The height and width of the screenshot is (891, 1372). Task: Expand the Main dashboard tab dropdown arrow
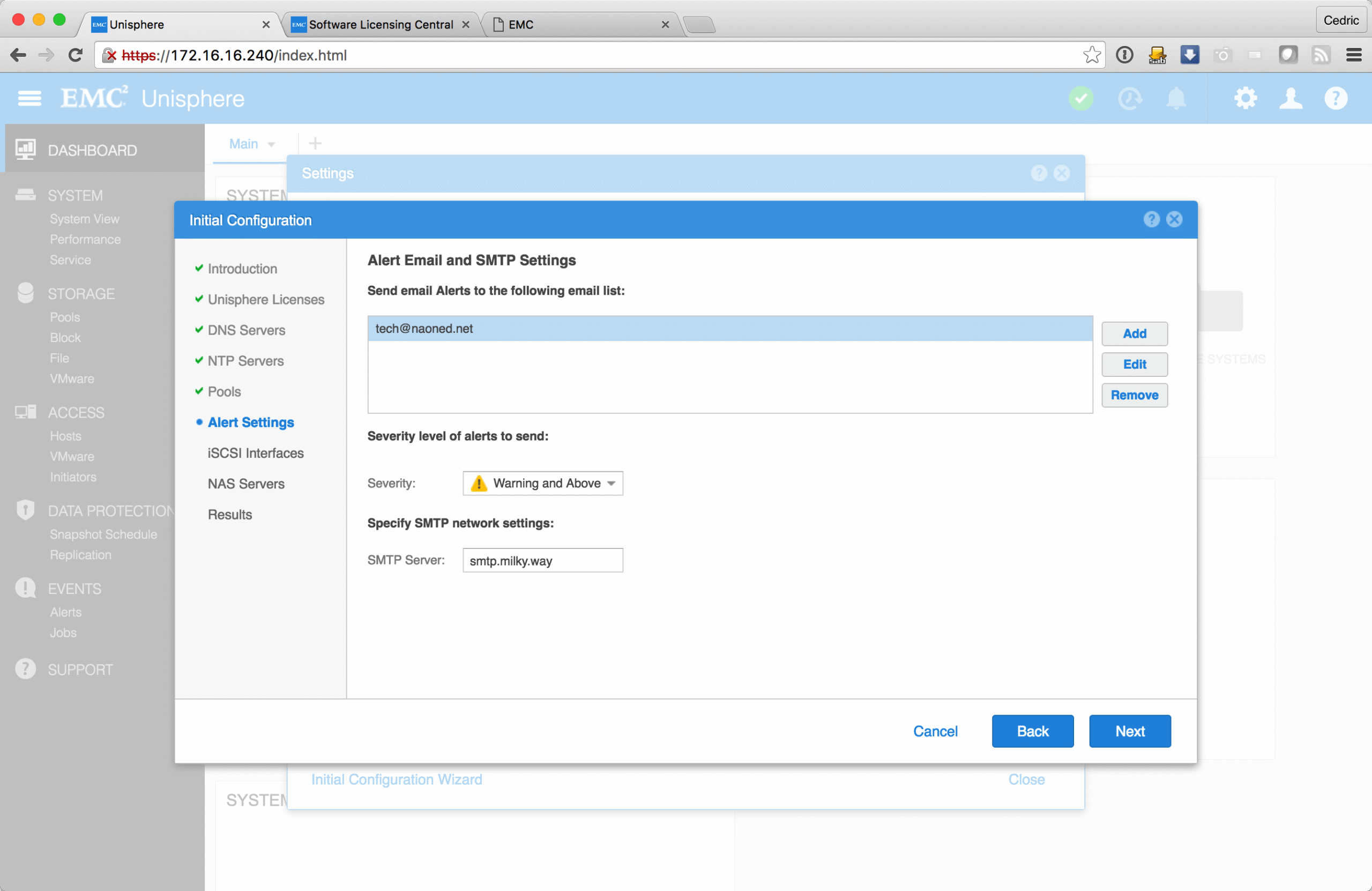coord(272,144)
